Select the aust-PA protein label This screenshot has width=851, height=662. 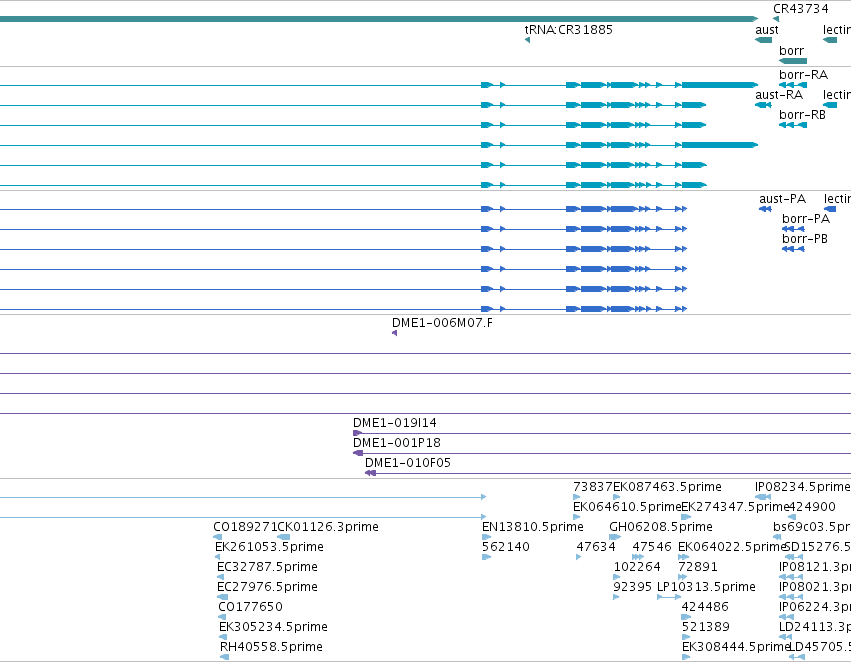pyautogui.click(x=782, y=199)
